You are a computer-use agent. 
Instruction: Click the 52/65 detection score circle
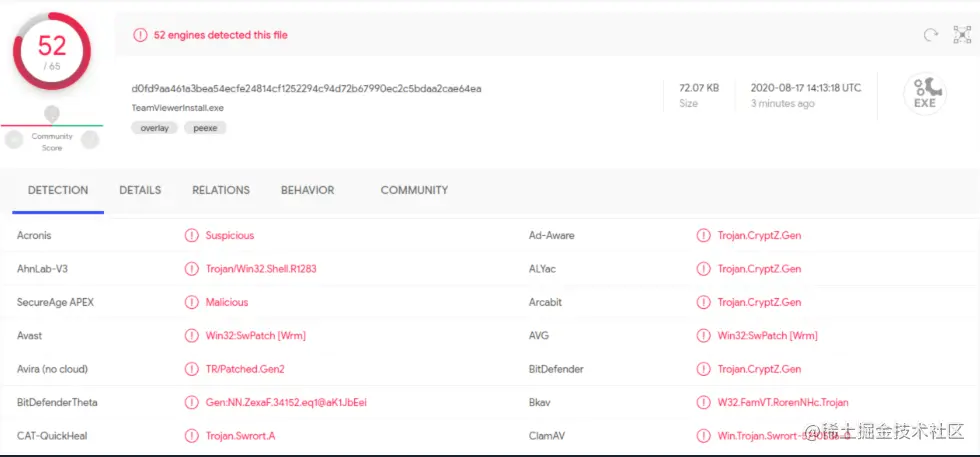[52, 50]
